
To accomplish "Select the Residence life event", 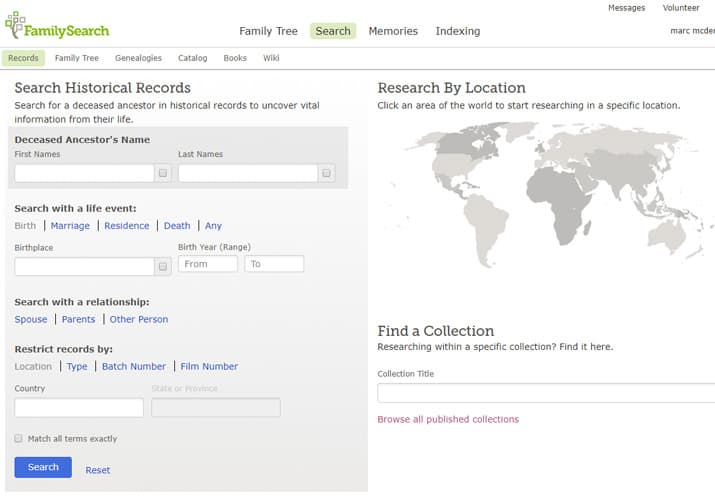I will point(127,226).
